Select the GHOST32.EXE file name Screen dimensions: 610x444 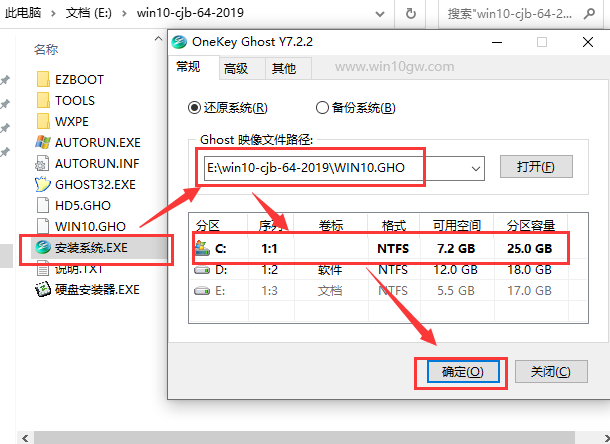95,184
